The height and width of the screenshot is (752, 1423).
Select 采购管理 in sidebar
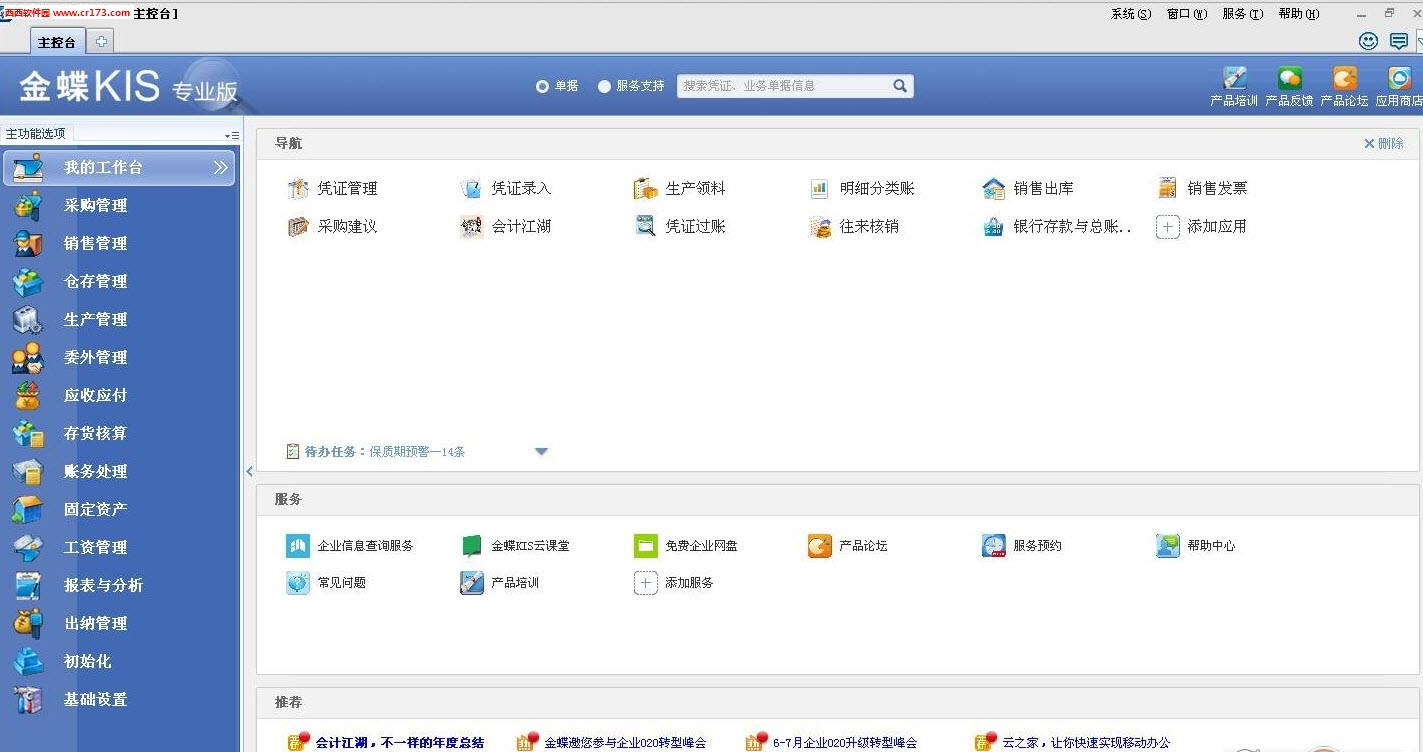pyautogui.click(x=120, y=206)
